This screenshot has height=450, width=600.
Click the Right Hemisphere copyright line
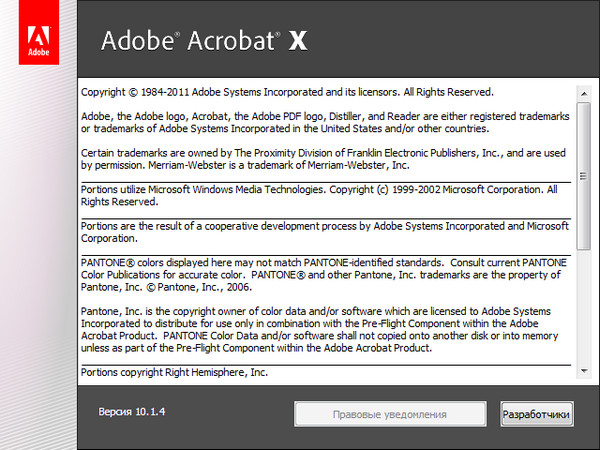[x=175, y=372]
